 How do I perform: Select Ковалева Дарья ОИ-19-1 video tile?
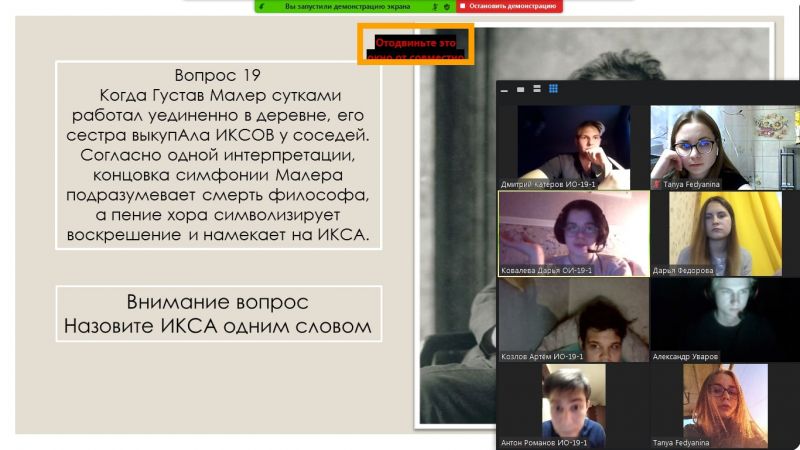572,233
